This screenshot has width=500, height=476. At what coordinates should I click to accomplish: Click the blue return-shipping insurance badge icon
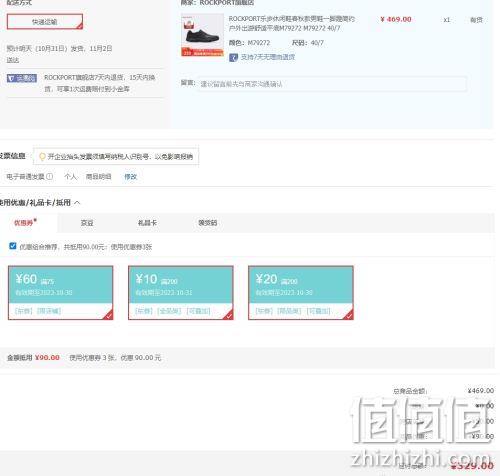(22, 78)
